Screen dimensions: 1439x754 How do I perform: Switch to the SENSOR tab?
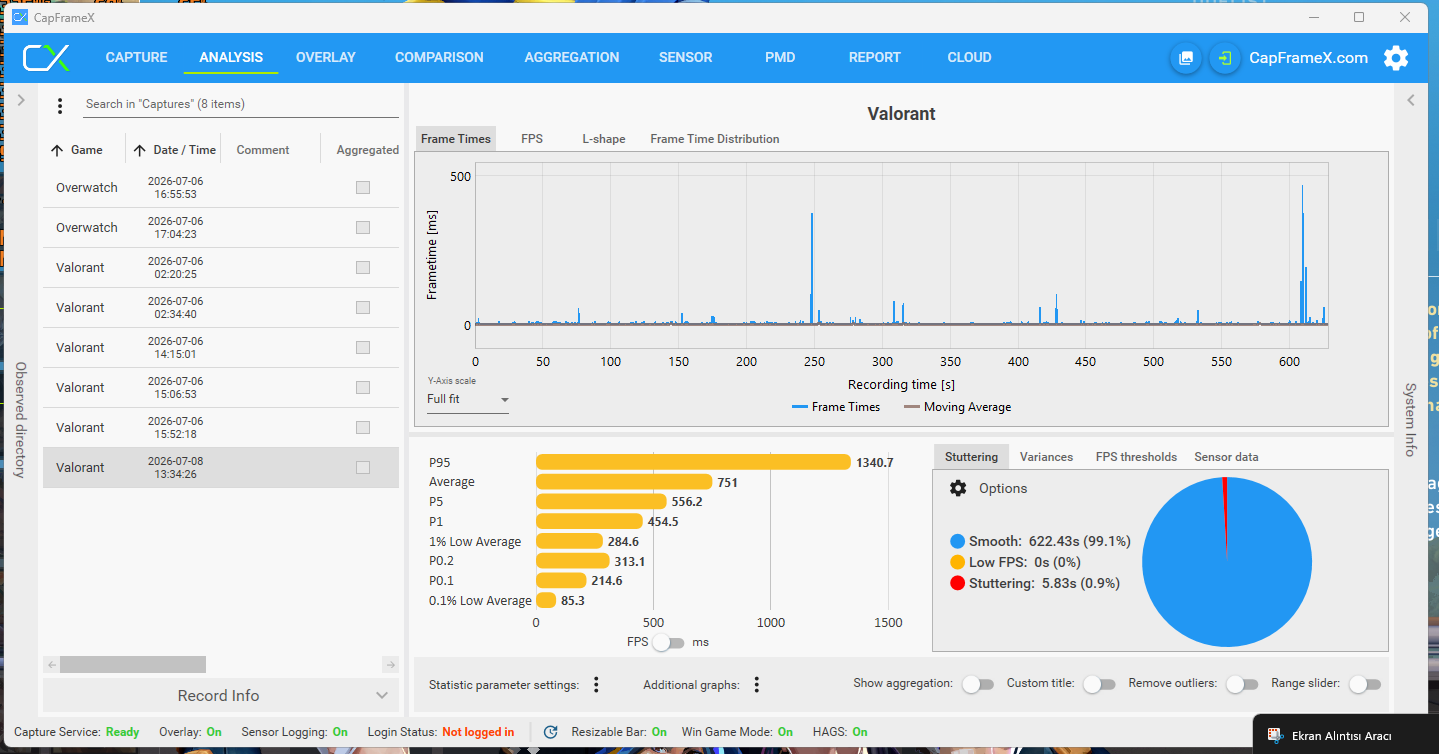[x=686, y=58]
